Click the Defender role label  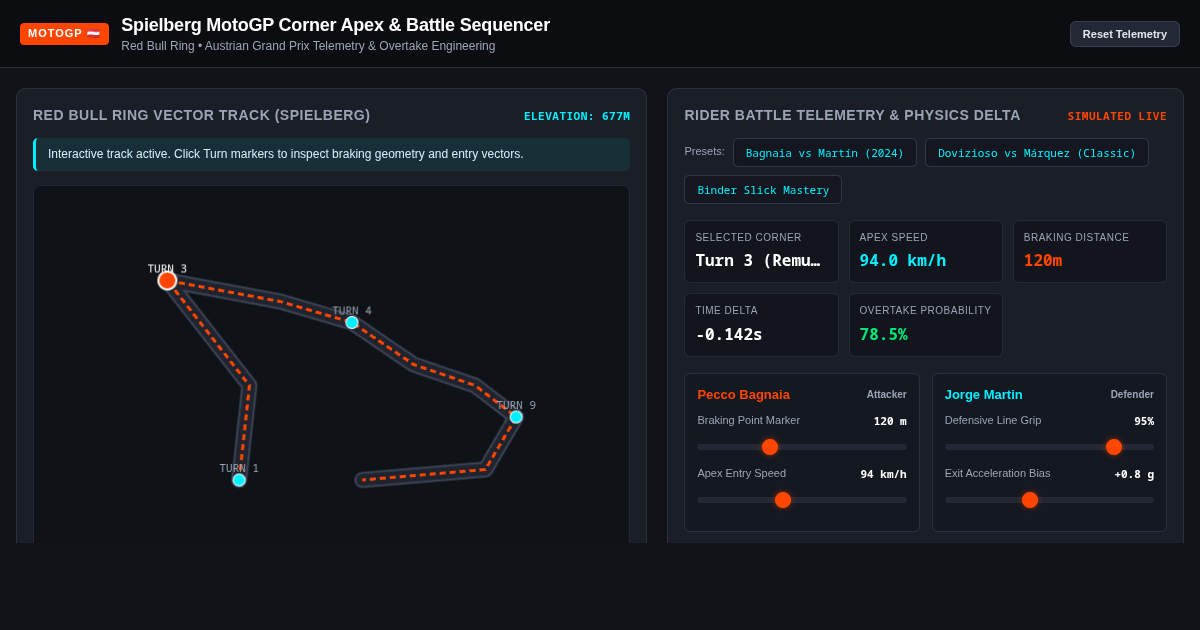pyautogui.click(x=1132, y=394)
